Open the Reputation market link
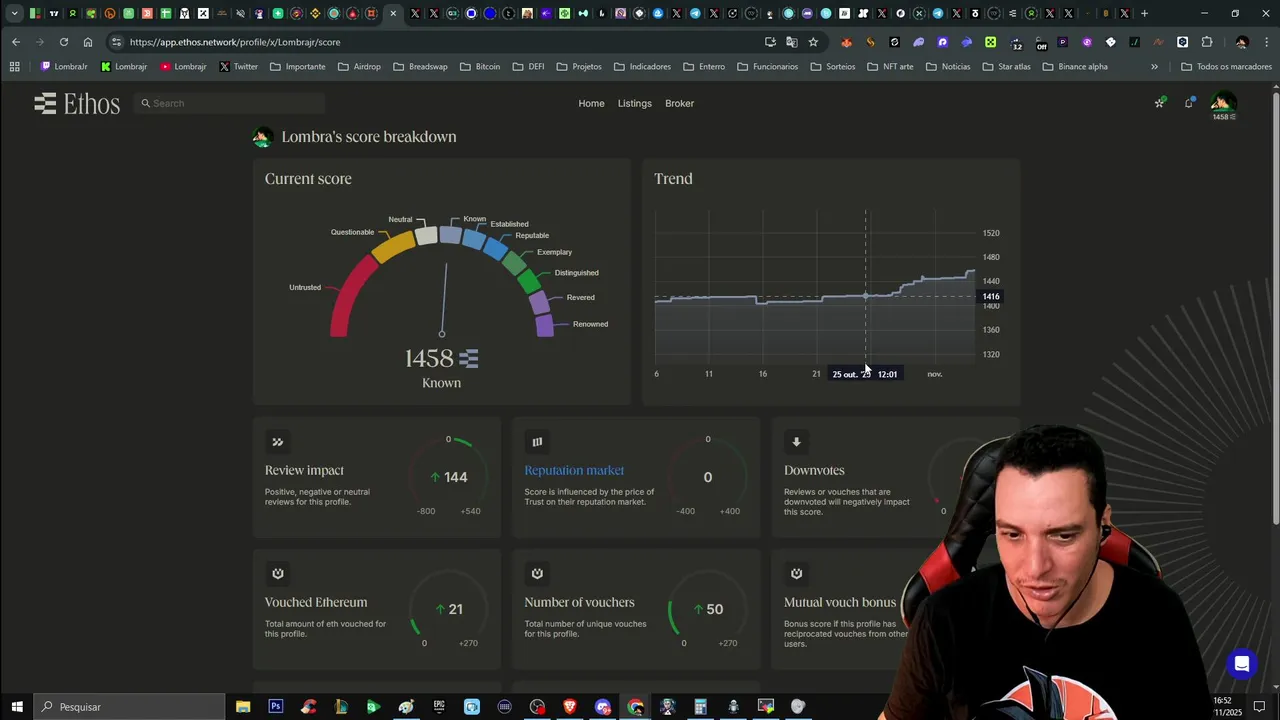 [x=574, y=470]
